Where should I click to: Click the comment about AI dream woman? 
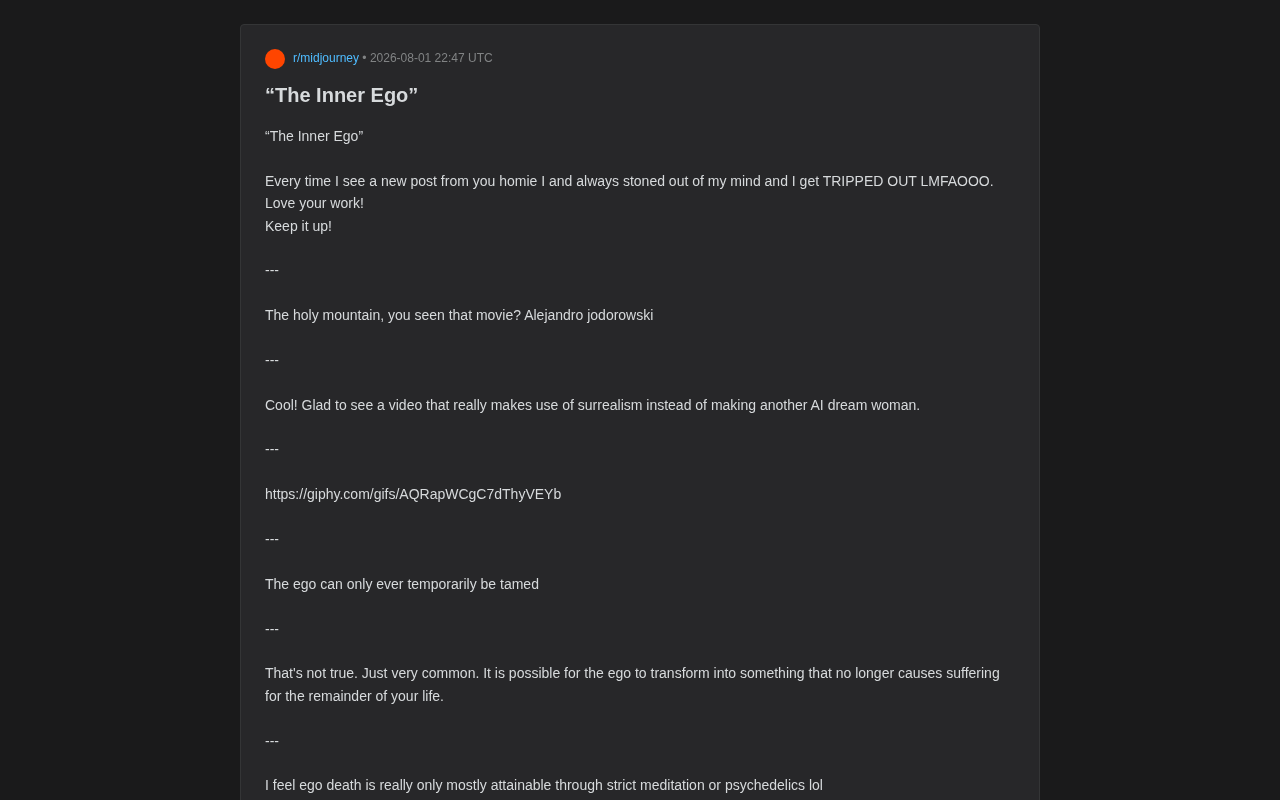click(x=592, y=405)
